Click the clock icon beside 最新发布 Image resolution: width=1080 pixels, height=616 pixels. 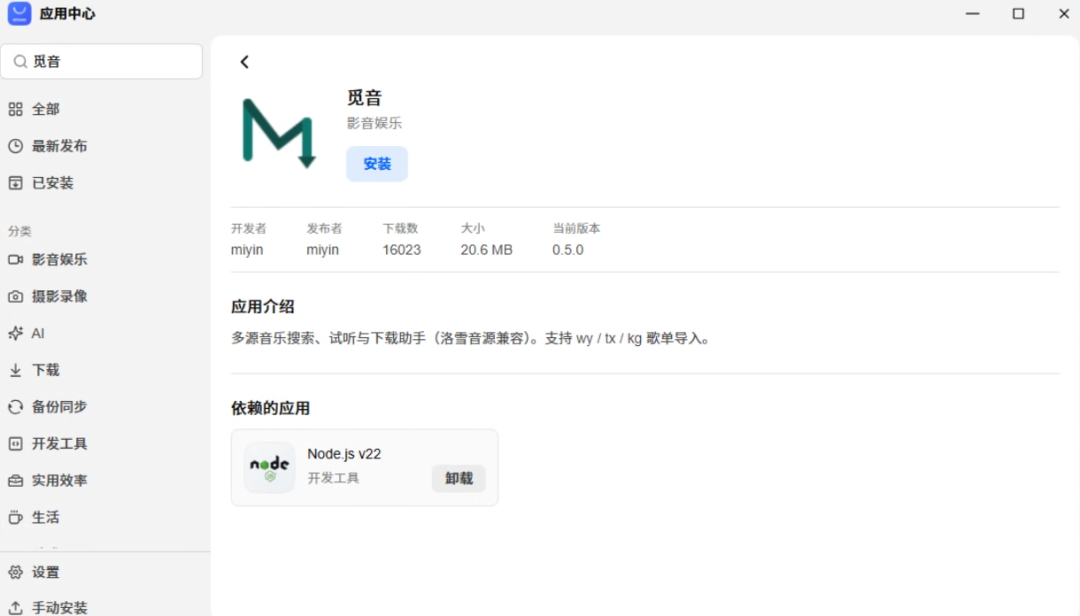tap(15, 146)
